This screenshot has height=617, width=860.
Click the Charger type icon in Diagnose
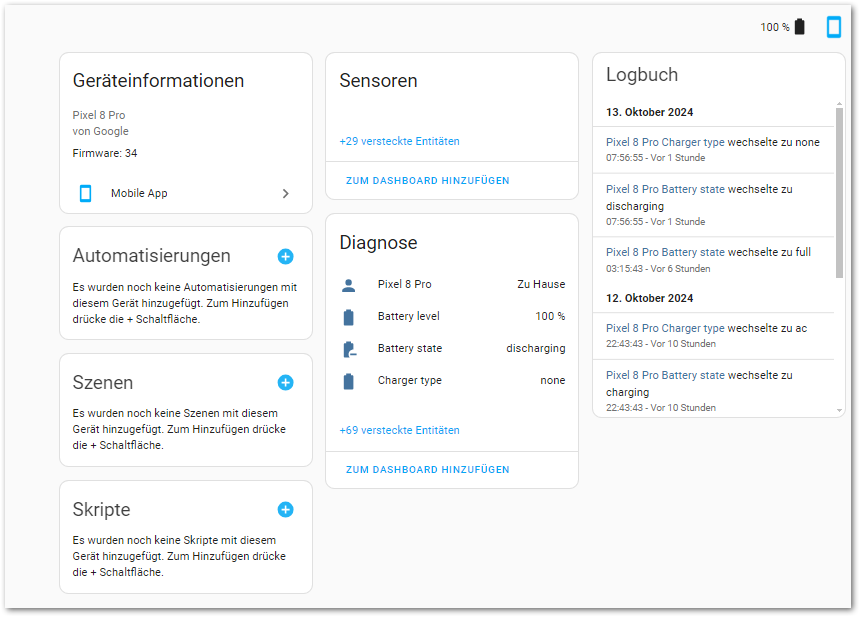[348, 381]
